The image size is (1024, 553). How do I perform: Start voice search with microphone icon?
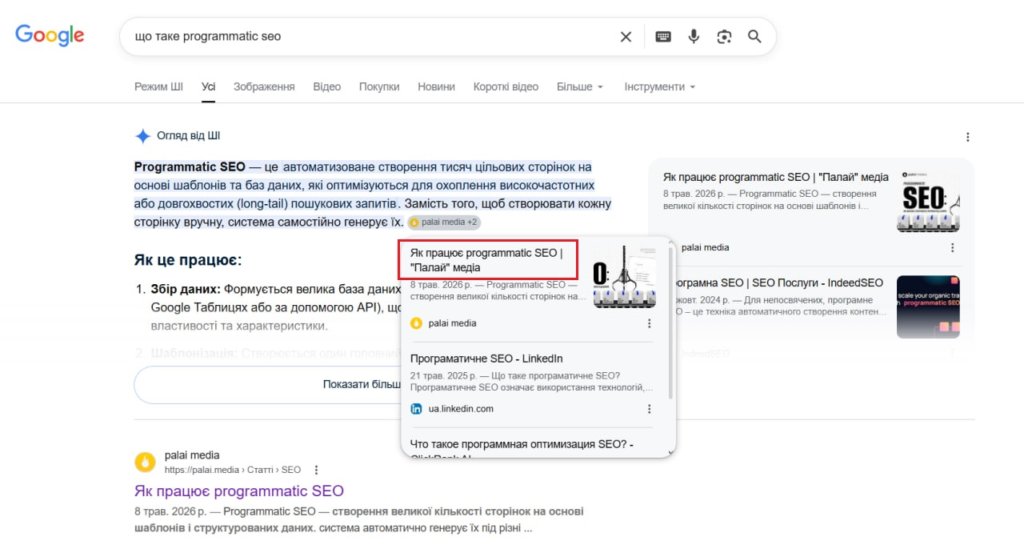click(x=694, y=37)
